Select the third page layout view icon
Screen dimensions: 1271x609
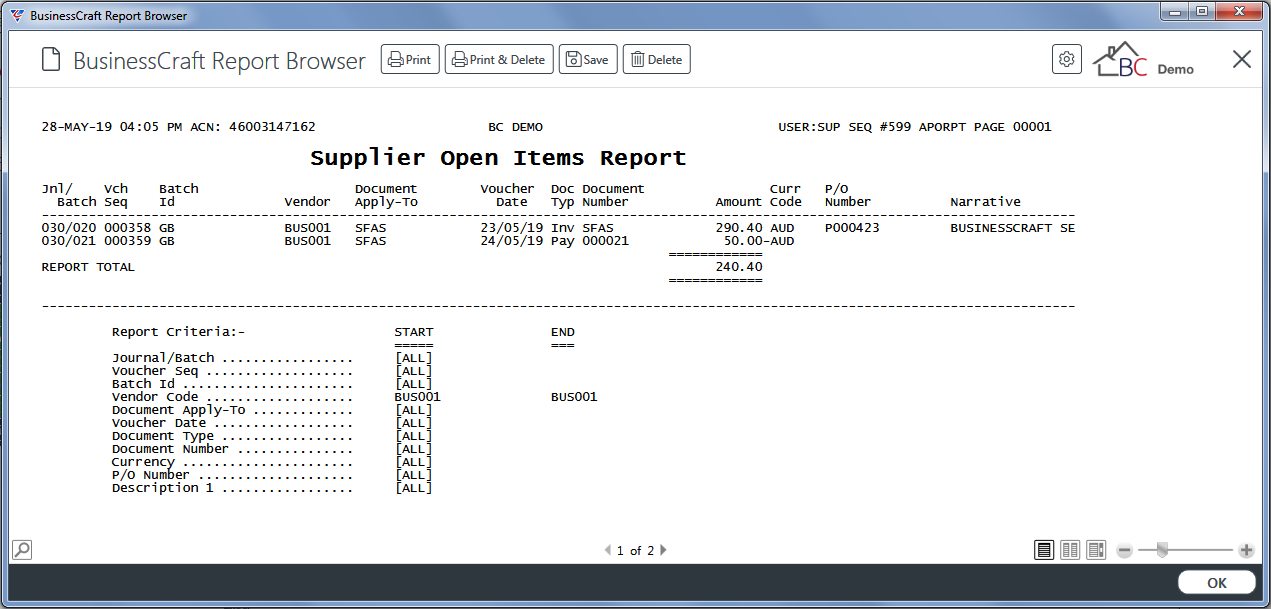coord(1096,550)
